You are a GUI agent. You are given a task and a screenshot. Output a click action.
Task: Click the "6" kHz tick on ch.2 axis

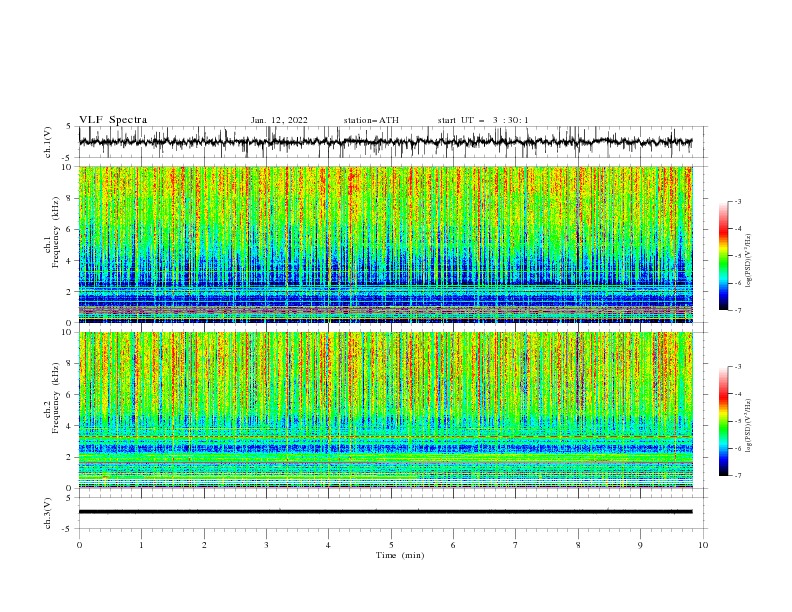pos(70,394)
